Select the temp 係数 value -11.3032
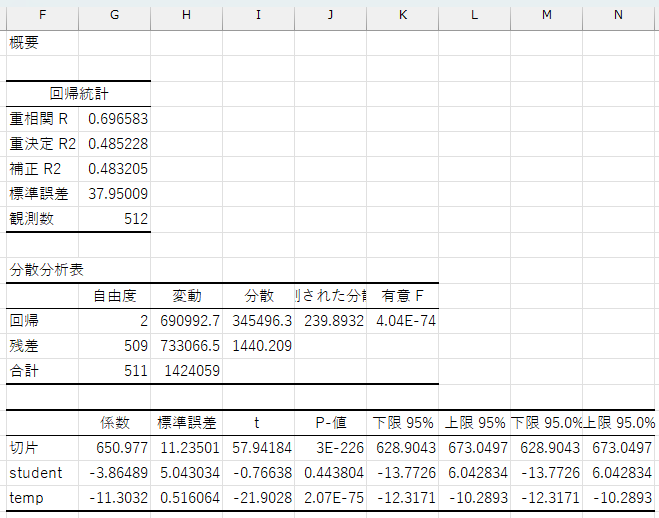Viewport: 659px width, 518px height. coord(117,497)
